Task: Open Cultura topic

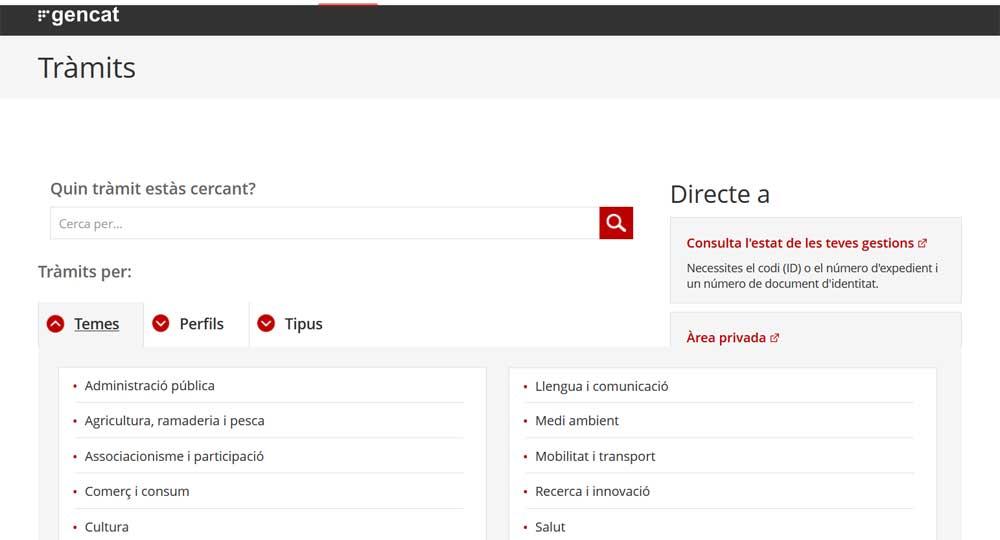Action: pos(107,527)
